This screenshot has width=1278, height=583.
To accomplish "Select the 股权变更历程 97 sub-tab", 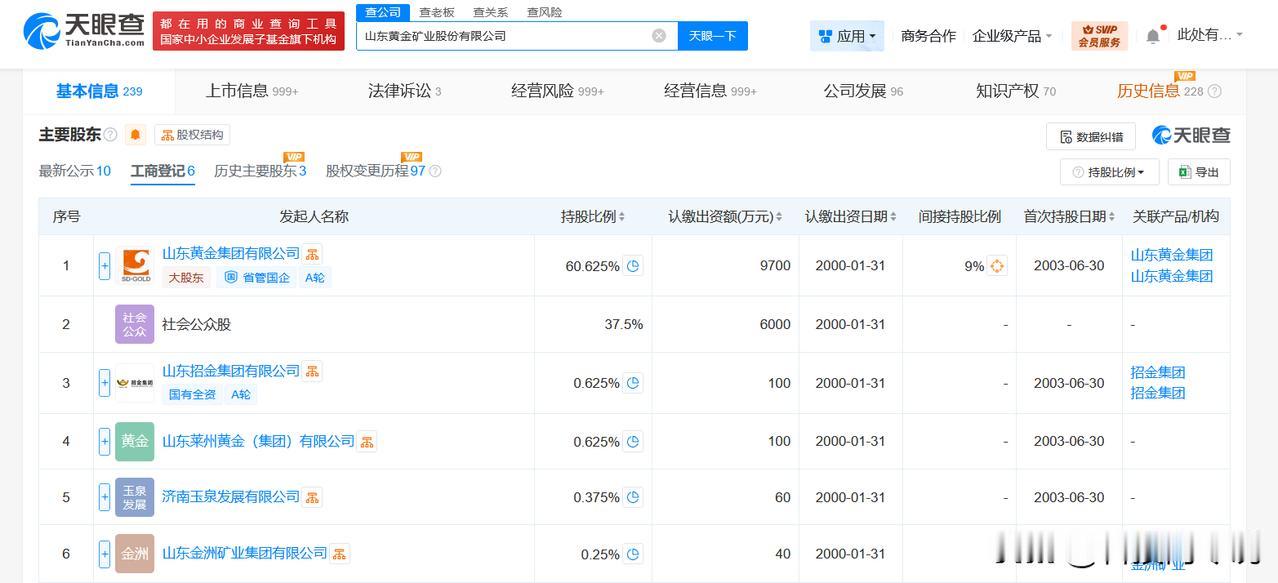I will pos(376,171).
